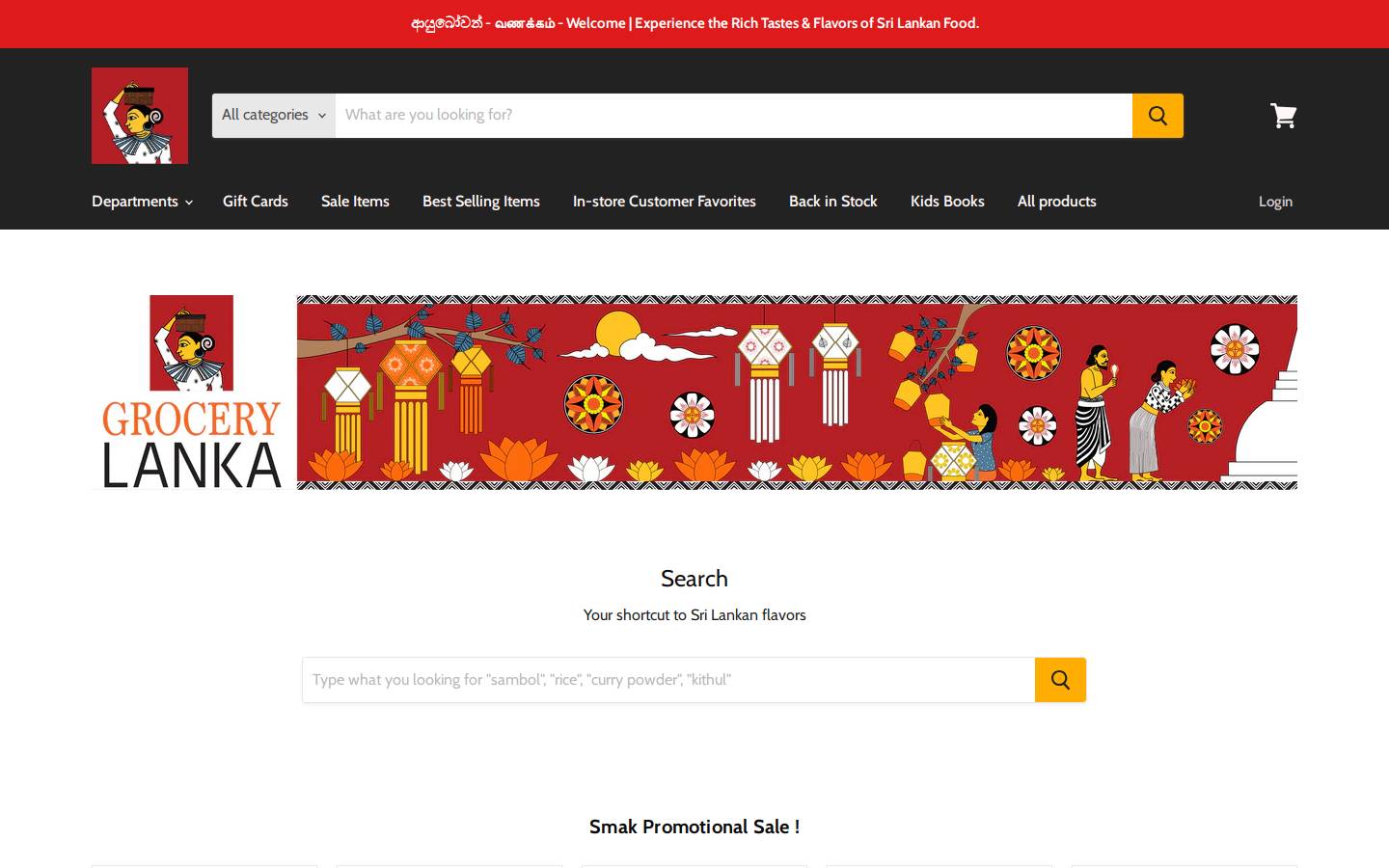Click the 'Smak Promotional Sale !' heading

694,827
